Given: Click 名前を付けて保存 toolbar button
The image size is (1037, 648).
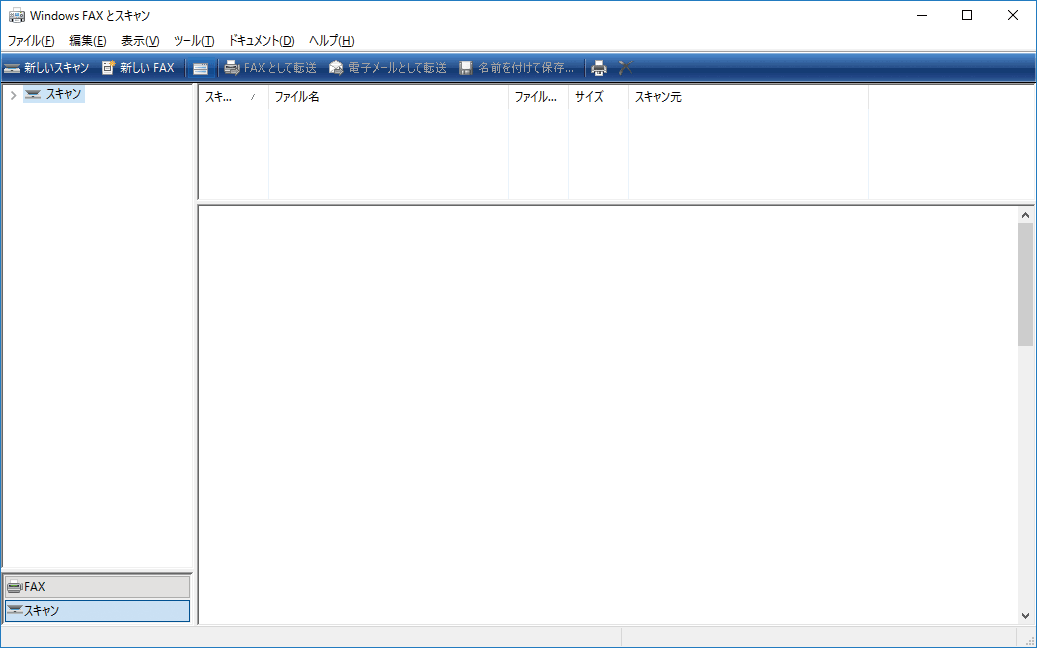Looking at the screenshot, I should (x=517, y=68).
